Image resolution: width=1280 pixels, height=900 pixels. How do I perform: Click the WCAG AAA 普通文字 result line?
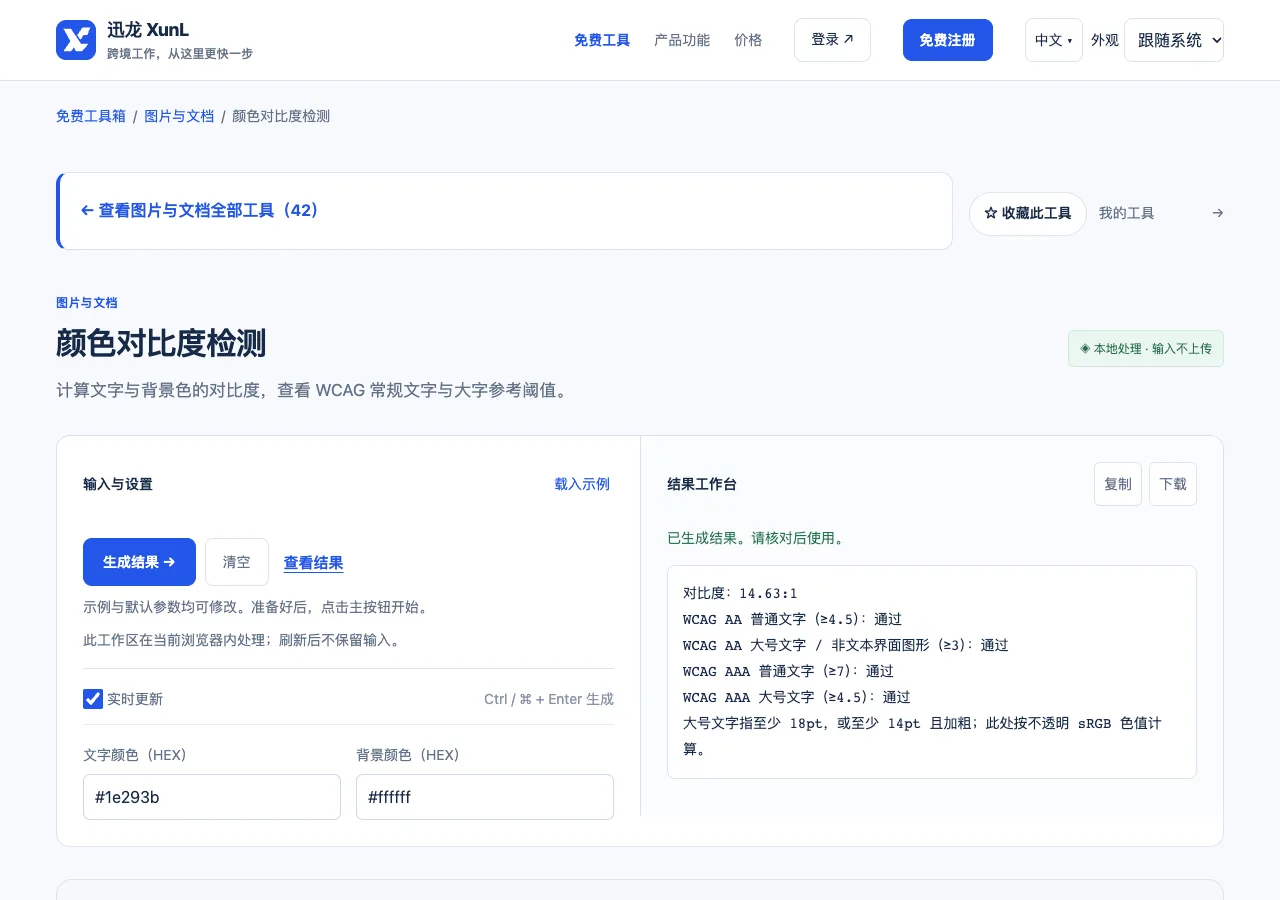[788, 671]
